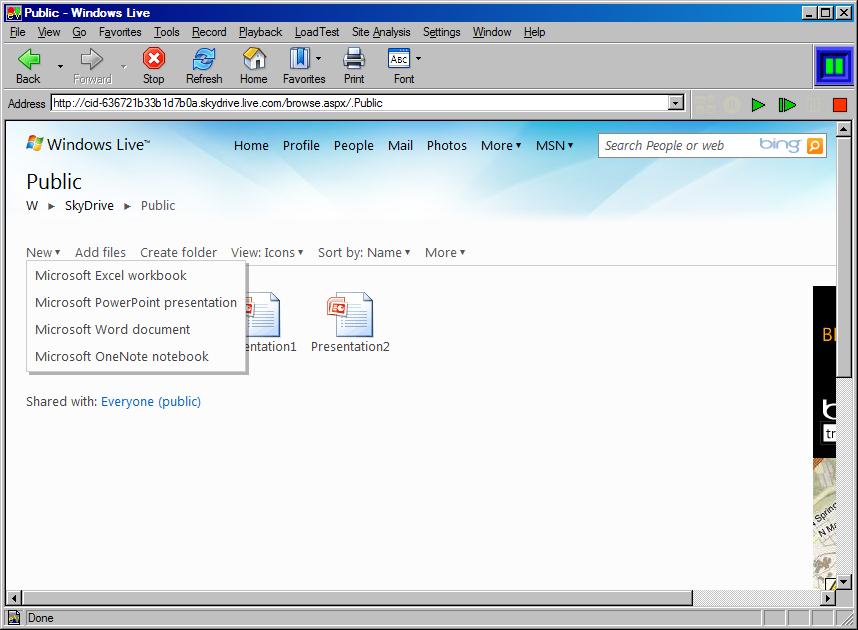
Task: Open Profile in Windows Live navigation
Action: pos(301,146)
